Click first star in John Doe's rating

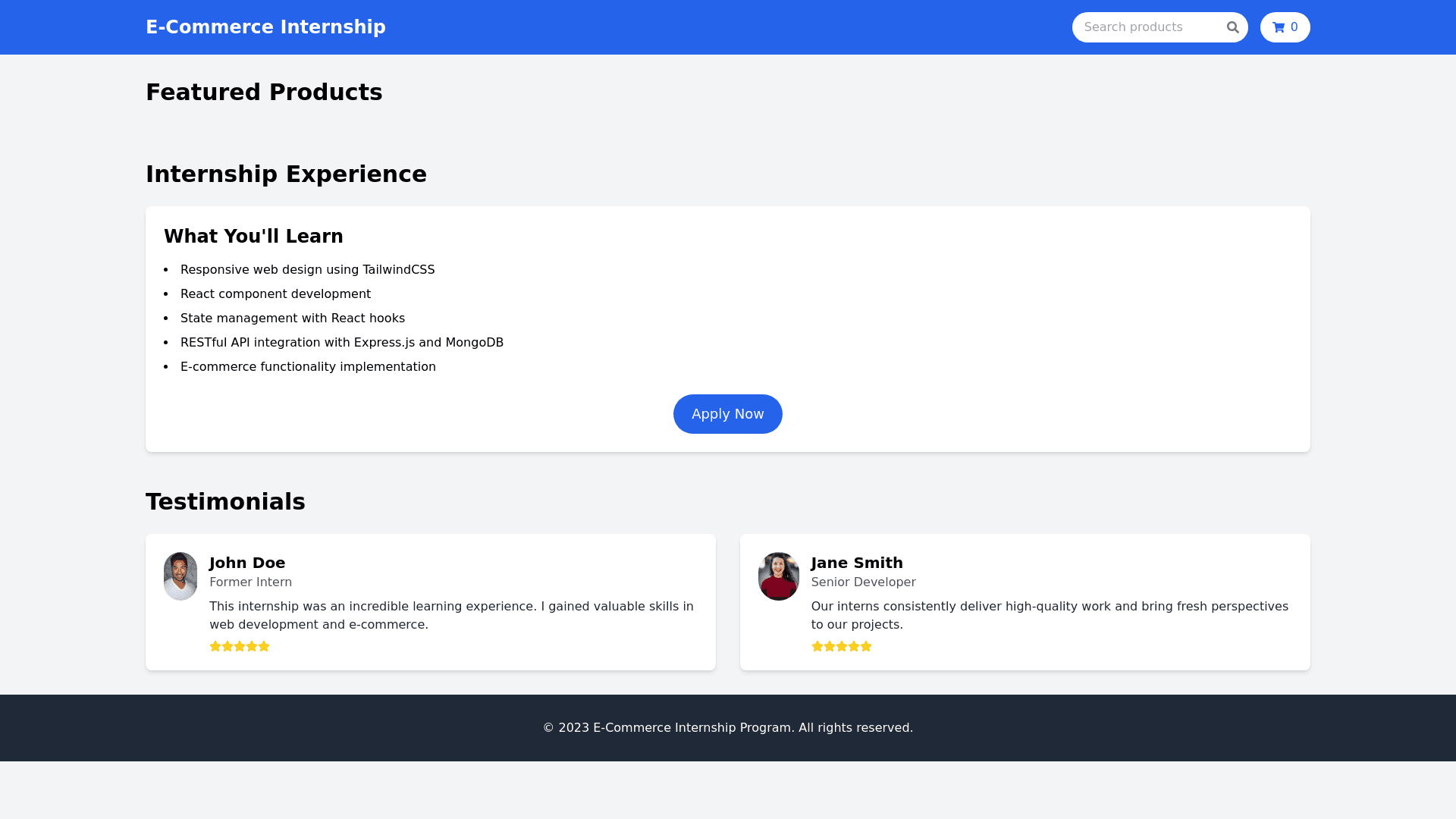click(215, 646)
